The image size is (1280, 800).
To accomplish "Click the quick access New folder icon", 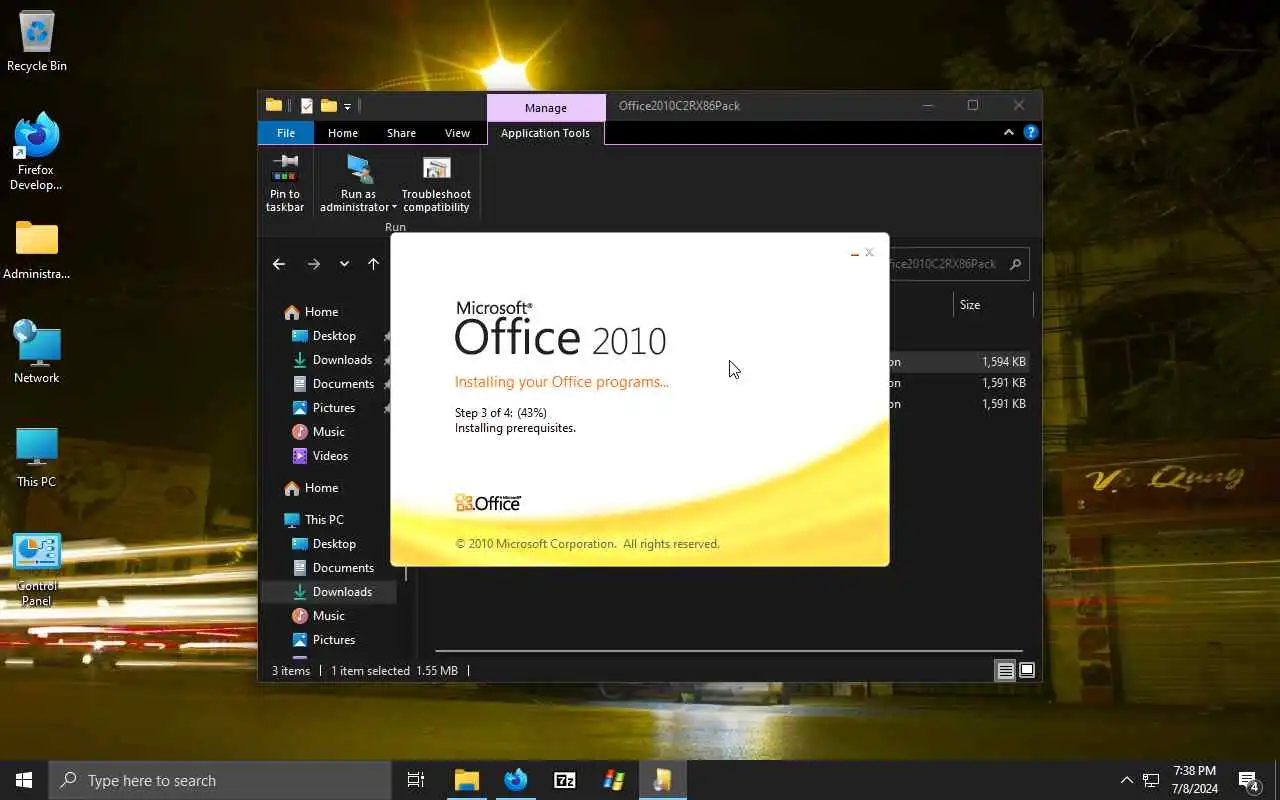I will (328, 106).
